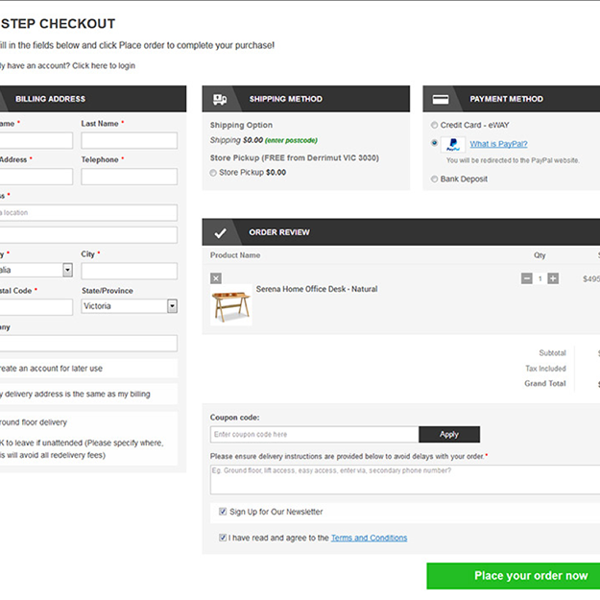Expand the Country dropdown list
600x600 pixels.
click(x=67, y=270)
